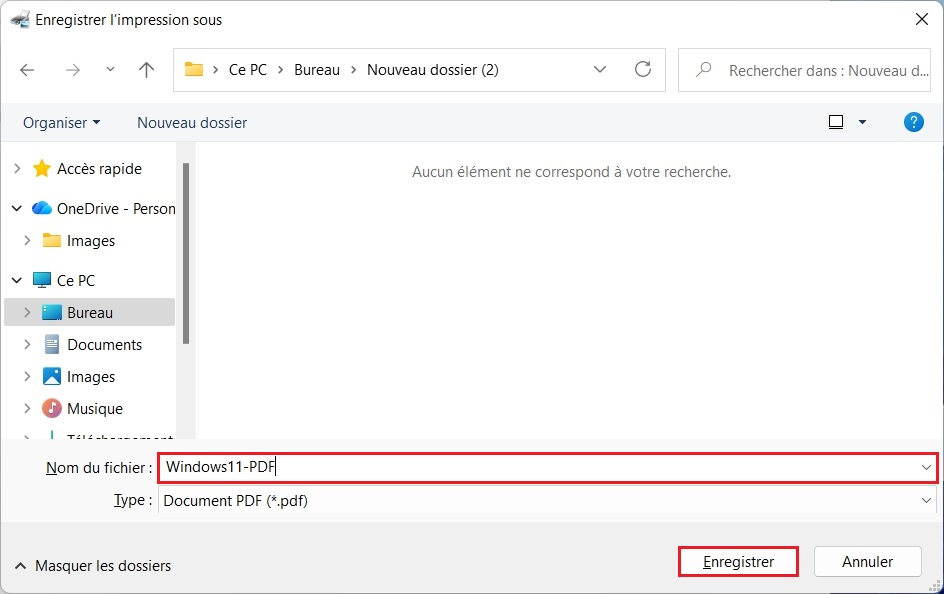Refresh the current folder view

click(x=645, y=70)
